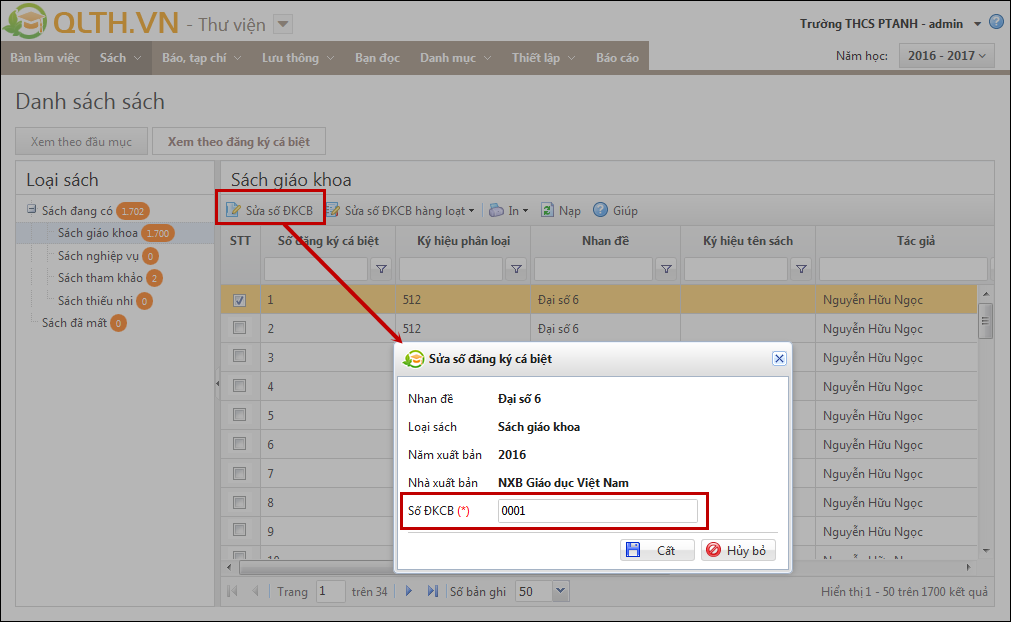Sort by the Tác giả column header
Image resolution: width=1011 pixels, height=622 pixels.
coord(916,240)
